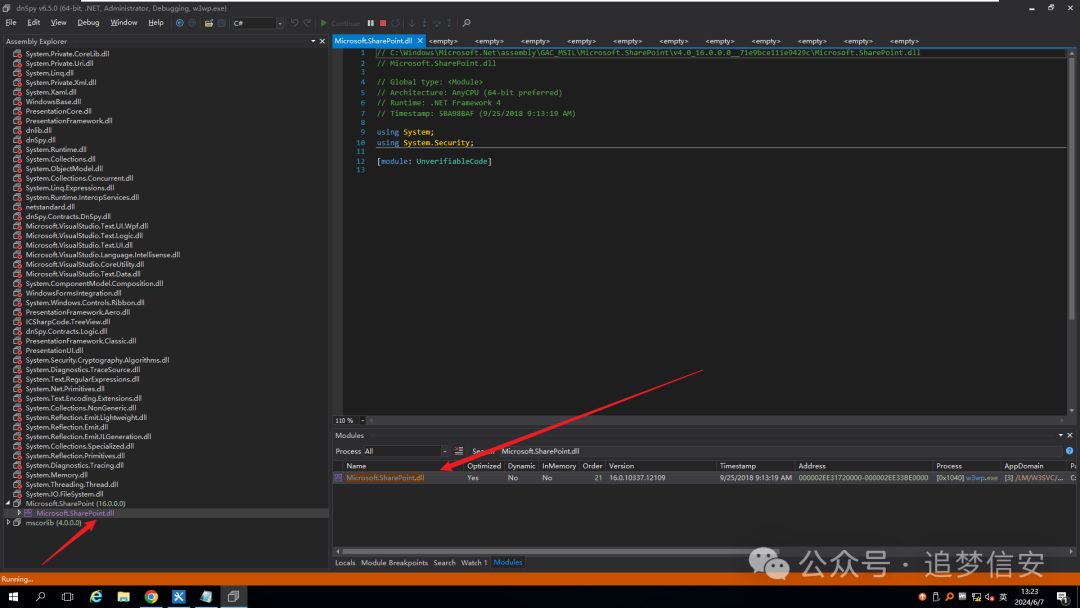Click the Continue debugging button
This screenshot has width=1080, height=608.
[x=340, y=23]
